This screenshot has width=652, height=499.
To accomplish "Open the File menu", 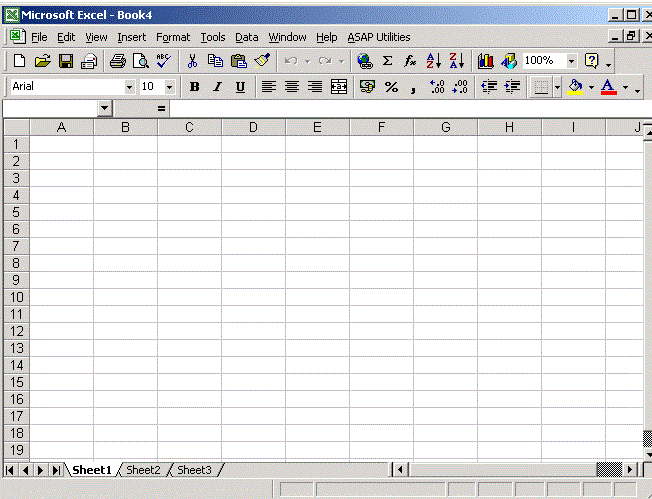I will point(39,37).
